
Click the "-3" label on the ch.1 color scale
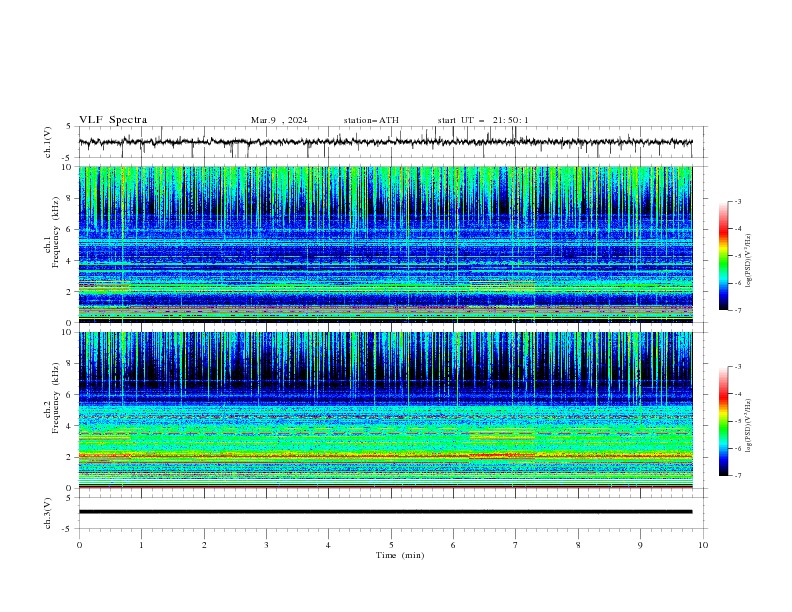pos(737,201)
